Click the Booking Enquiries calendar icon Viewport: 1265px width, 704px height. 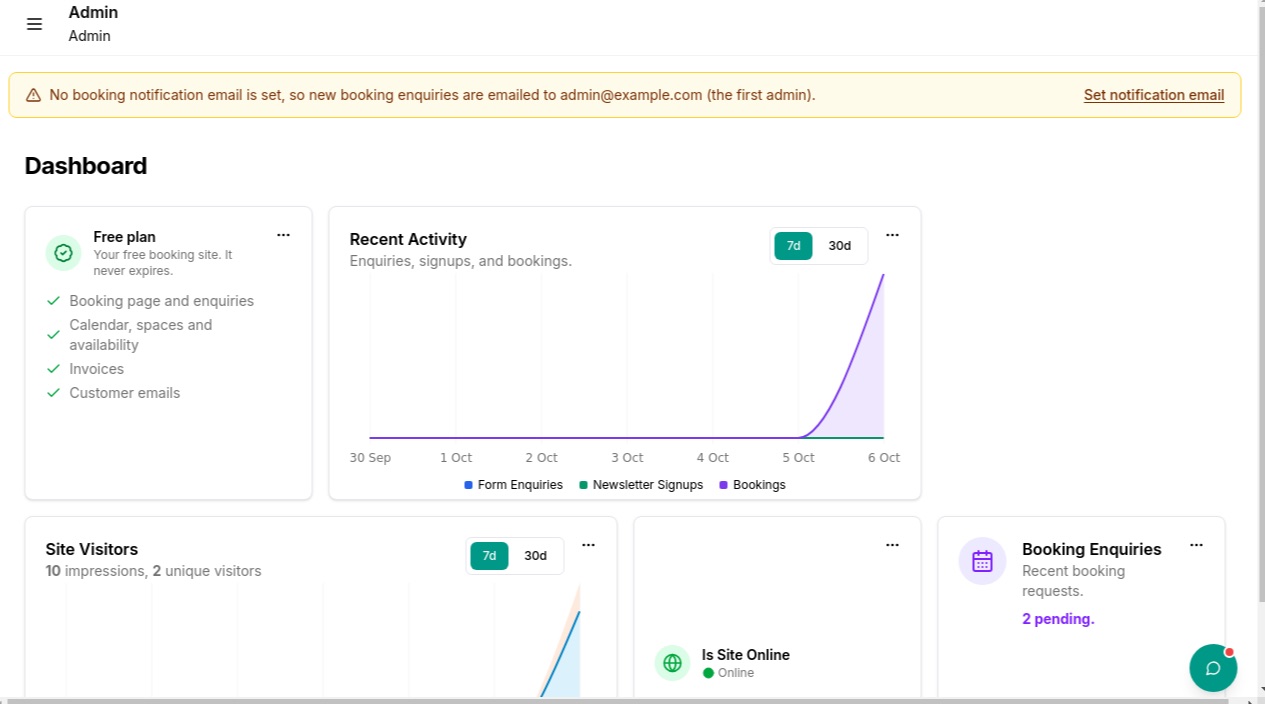click(x=982, y=561)
